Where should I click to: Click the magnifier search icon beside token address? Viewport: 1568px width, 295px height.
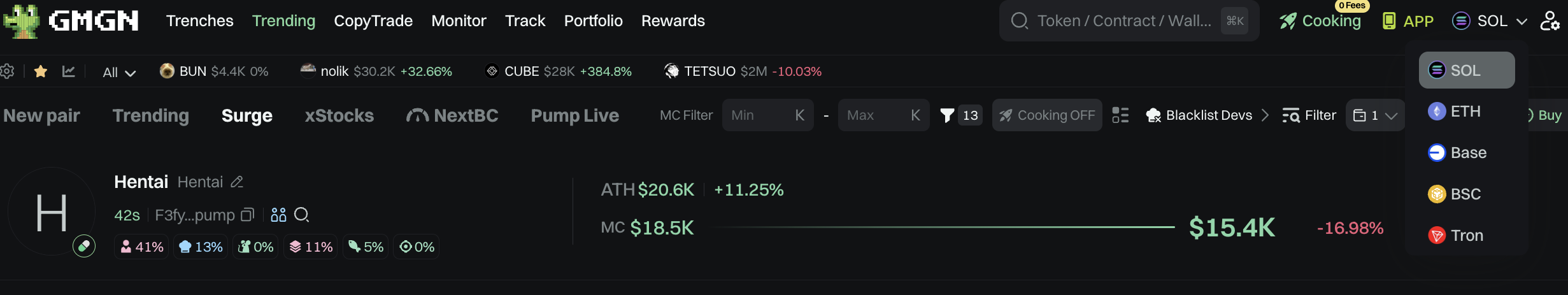click(x=302, y=215)
